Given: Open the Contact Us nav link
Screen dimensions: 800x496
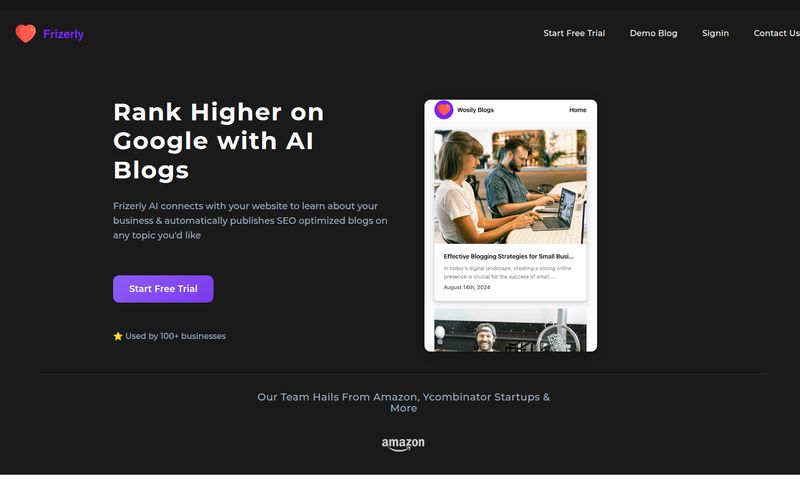Looking at the screenshot, I should point(776,33).
